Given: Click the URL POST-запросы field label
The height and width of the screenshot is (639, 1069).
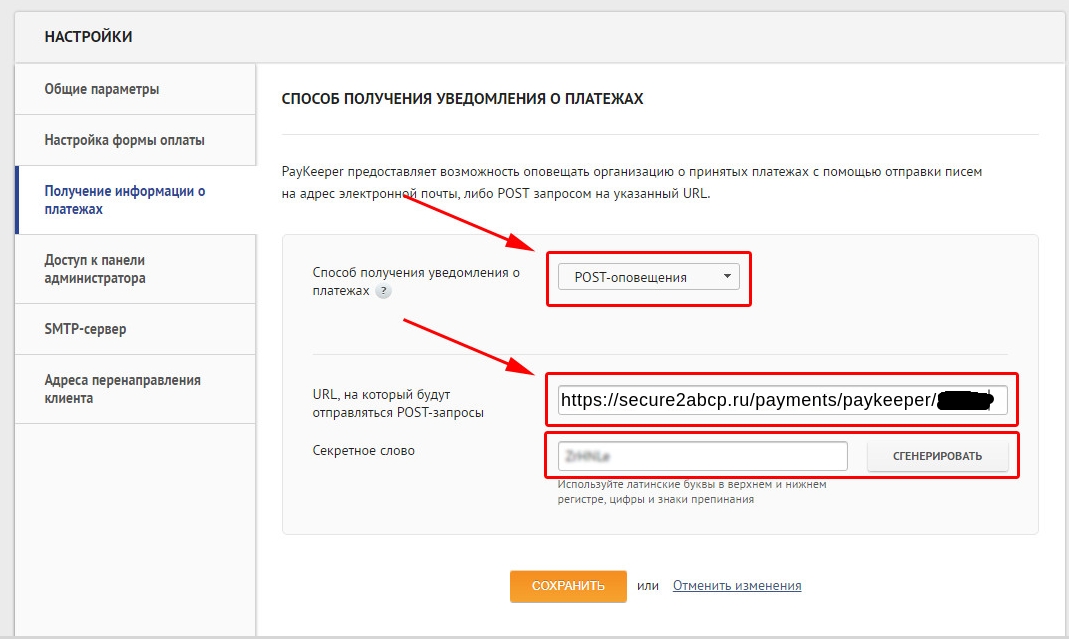Looking at the screenshot, I should point(398,403).
